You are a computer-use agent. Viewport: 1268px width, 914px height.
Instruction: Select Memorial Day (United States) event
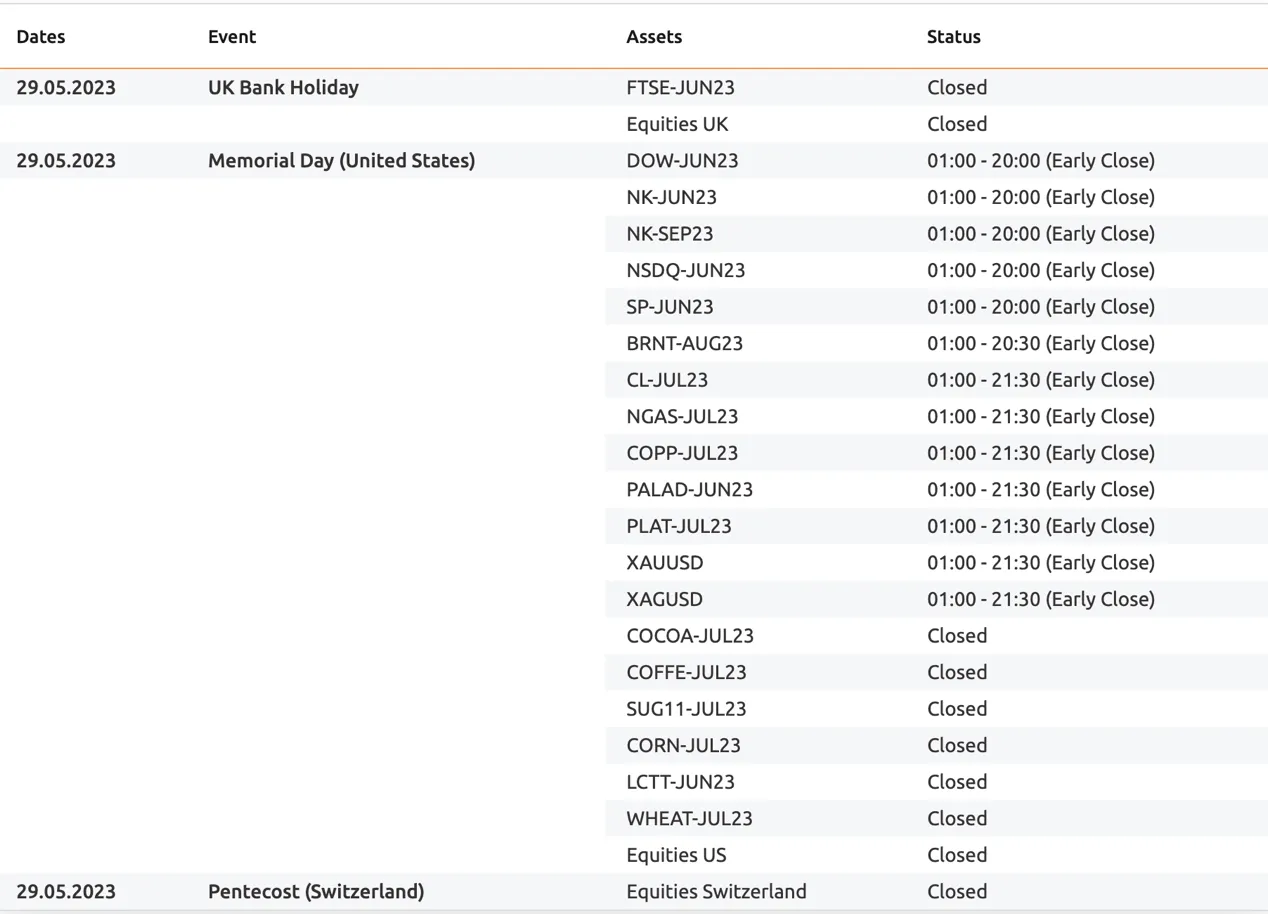(x=342, y=160)
